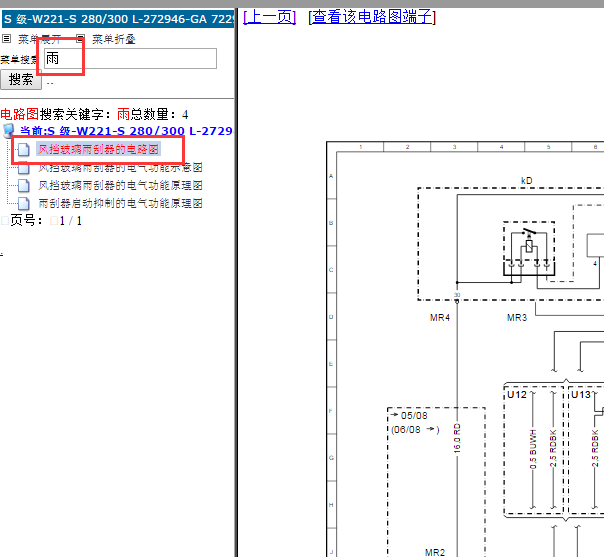The image size is (604, 557).
Task: Click the 菜单展开 expand-menu icon
Action: tap(6, 39)
